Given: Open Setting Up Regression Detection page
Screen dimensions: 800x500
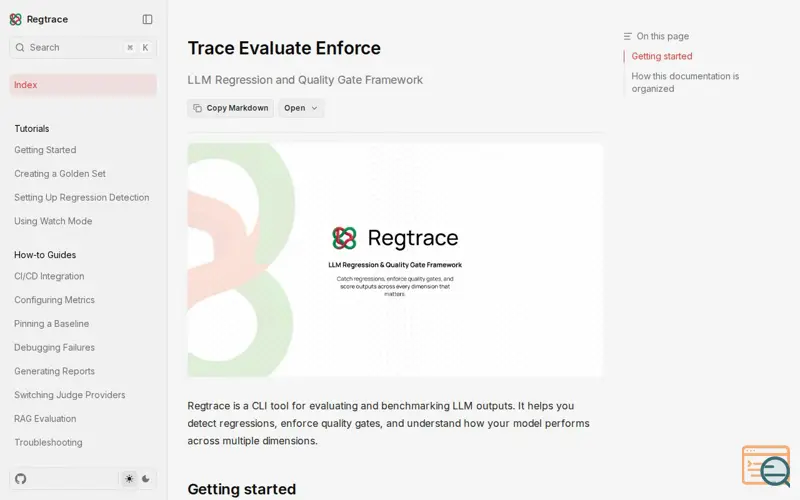Looking at the screenshot, I should (82, 197).
